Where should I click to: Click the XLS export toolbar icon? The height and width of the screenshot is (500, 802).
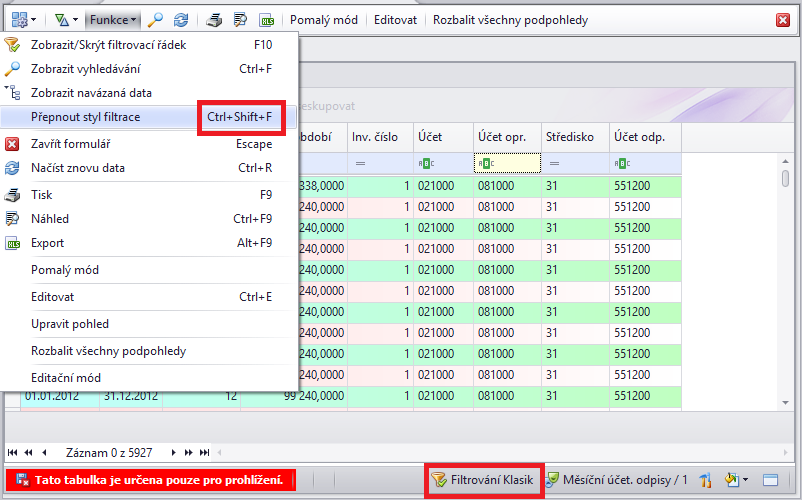tap(267, 20)
